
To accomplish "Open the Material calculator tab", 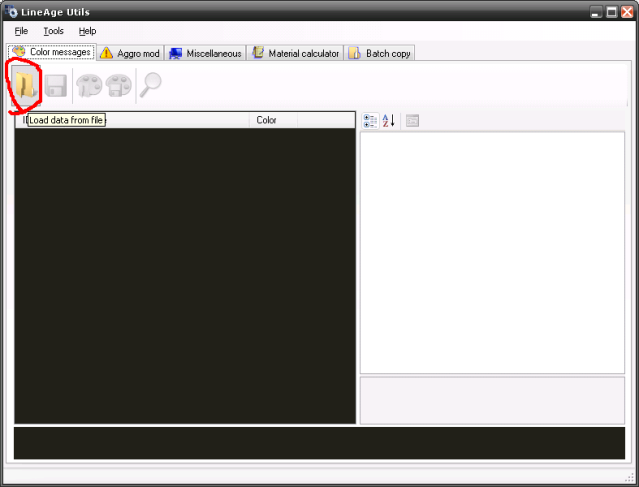I will coord(296,53).
